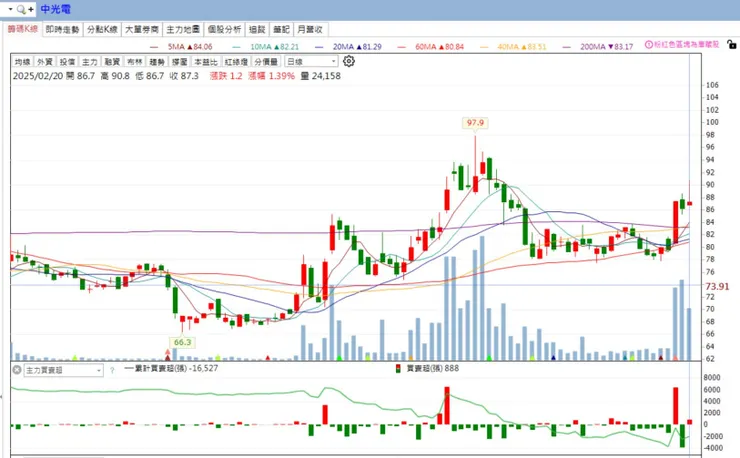
Task: Click the 量 24,158 volume readout
Action: click(x=320, y=76)
